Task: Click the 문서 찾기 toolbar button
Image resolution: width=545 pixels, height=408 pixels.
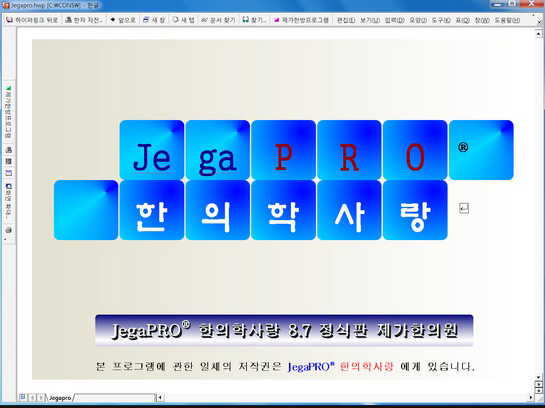Action: pos(218,20)
